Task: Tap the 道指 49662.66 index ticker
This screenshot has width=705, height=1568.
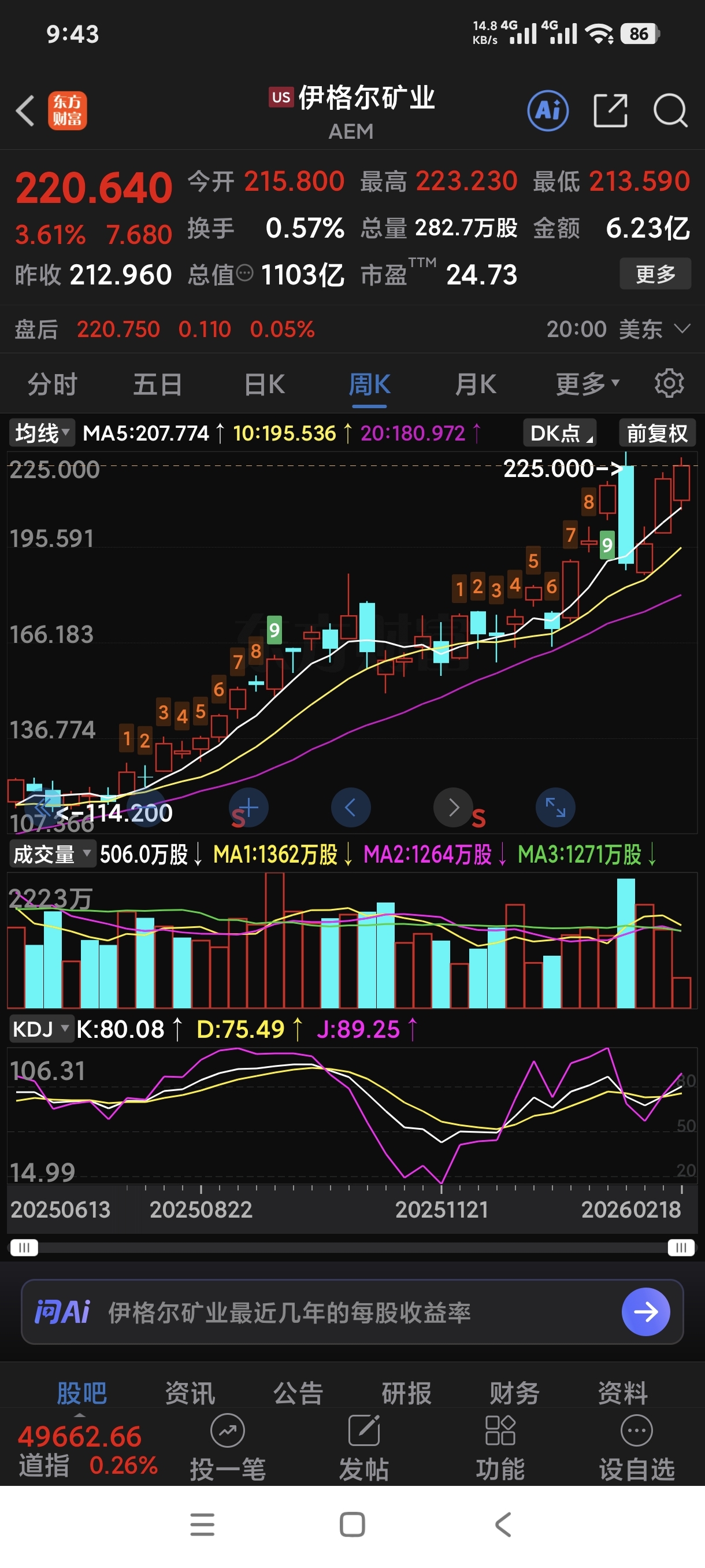Action: [x=88, y=1450]
